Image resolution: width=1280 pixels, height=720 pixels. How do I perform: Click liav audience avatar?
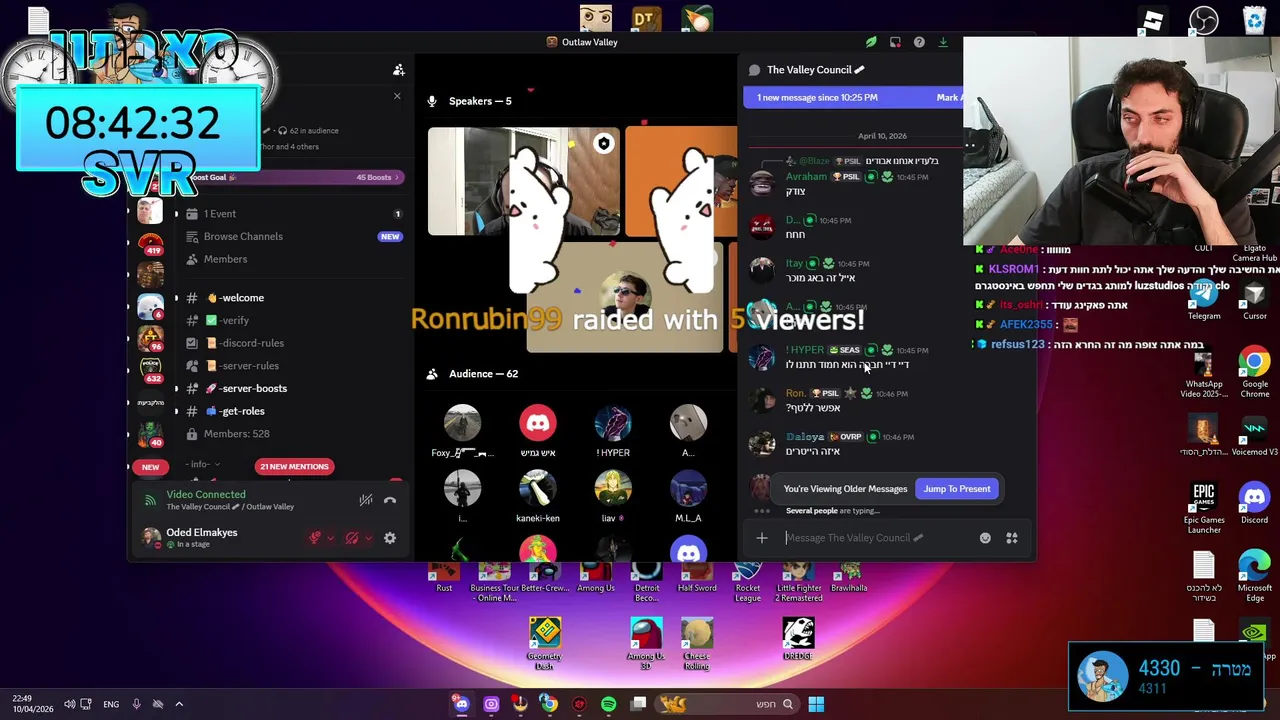point(613,489)
